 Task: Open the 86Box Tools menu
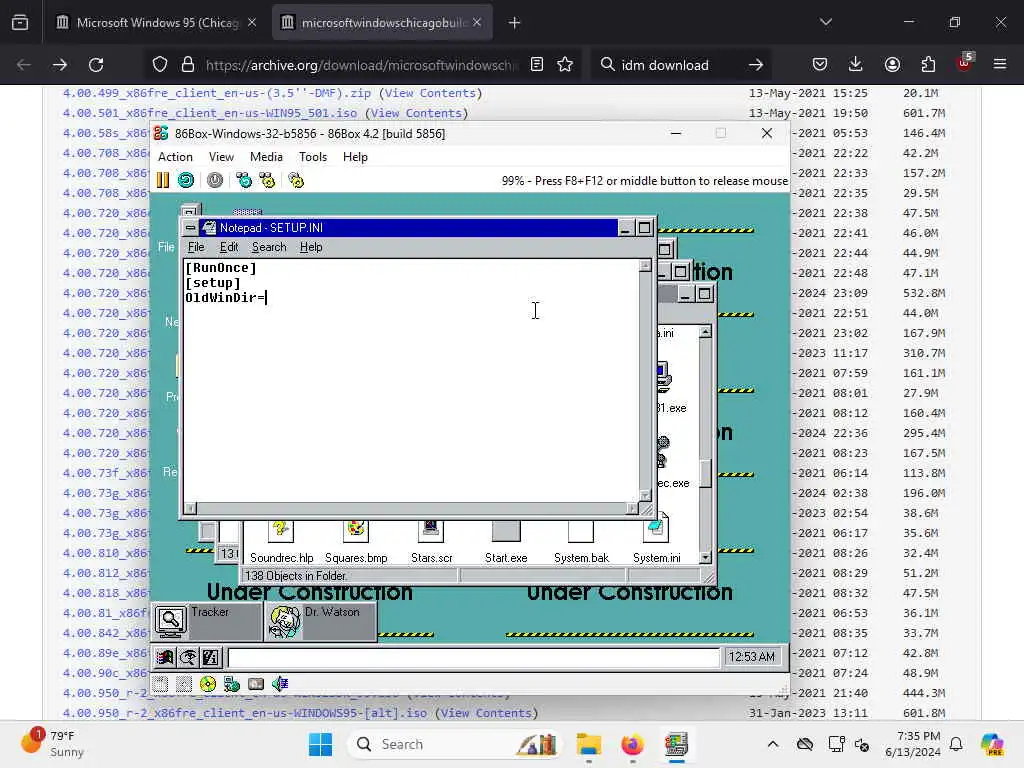tap(313, 157)
